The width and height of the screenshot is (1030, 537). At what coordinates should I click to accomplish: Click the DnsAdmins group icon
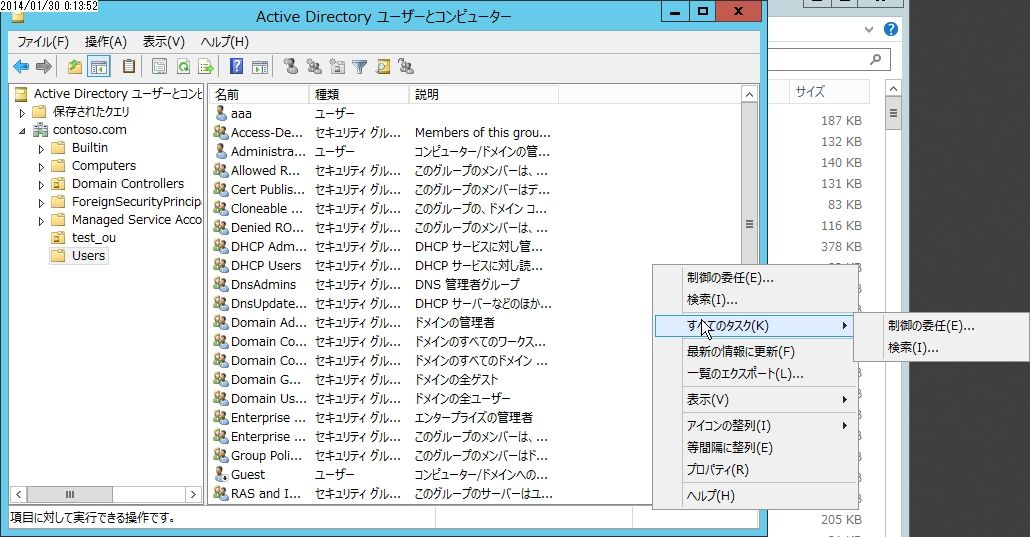pos(221,284)
